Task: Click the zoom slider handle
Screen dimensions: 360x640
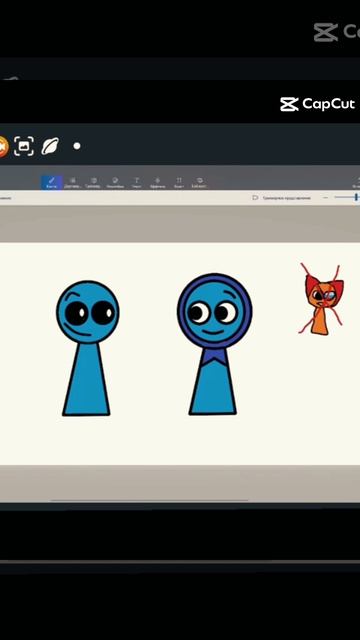Action: pos(356,197)
